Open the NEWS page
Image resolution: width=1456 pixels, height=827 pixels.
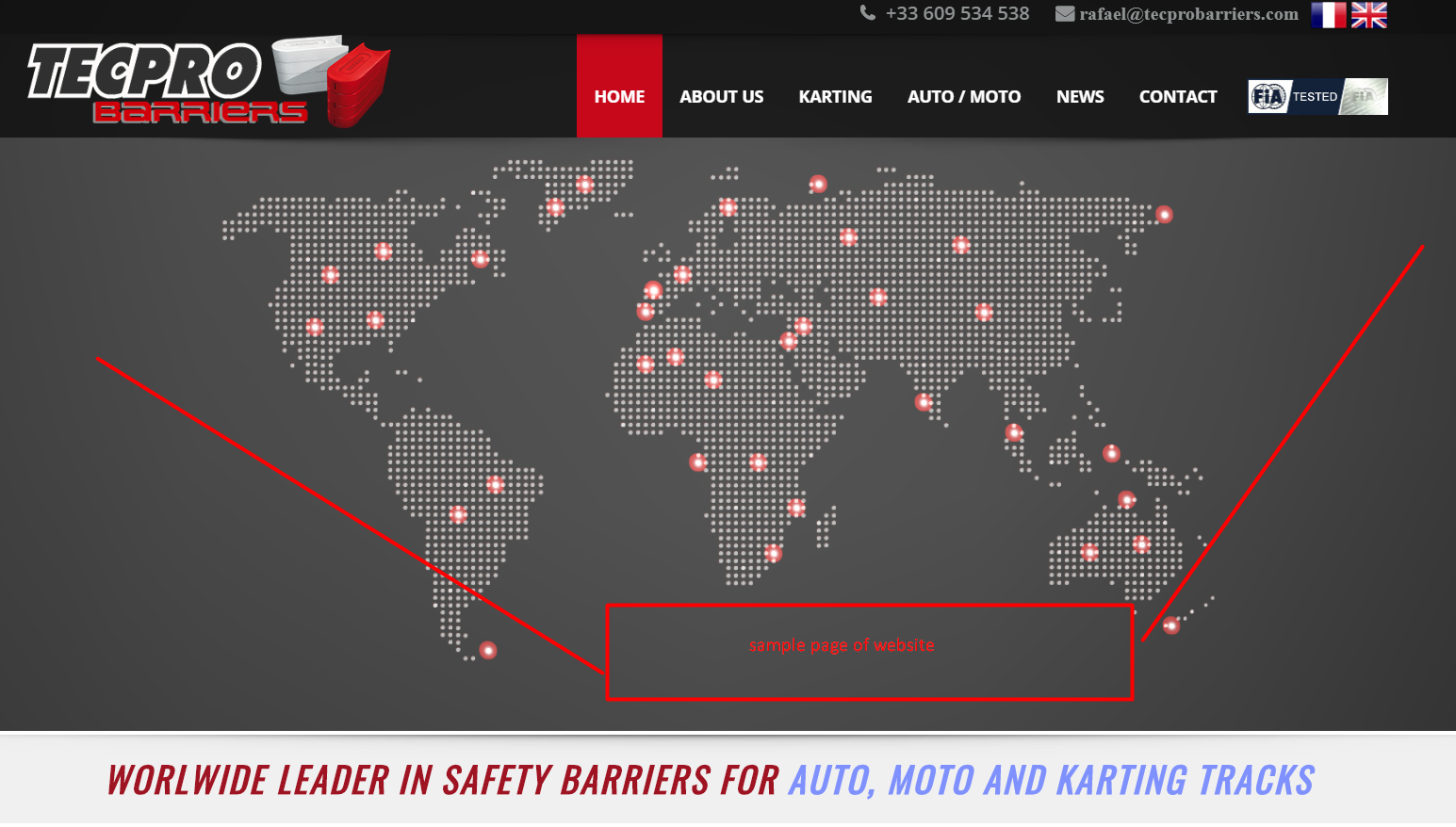click(x=1080, y=97)
